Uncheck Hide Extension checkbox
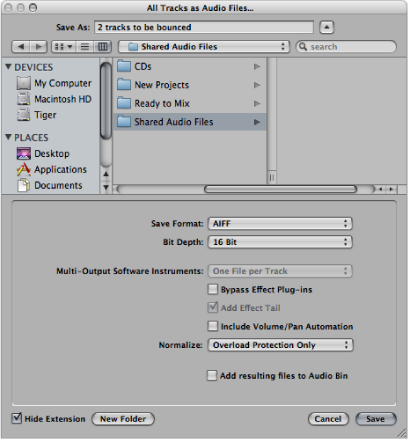 [x=16, y=418]
